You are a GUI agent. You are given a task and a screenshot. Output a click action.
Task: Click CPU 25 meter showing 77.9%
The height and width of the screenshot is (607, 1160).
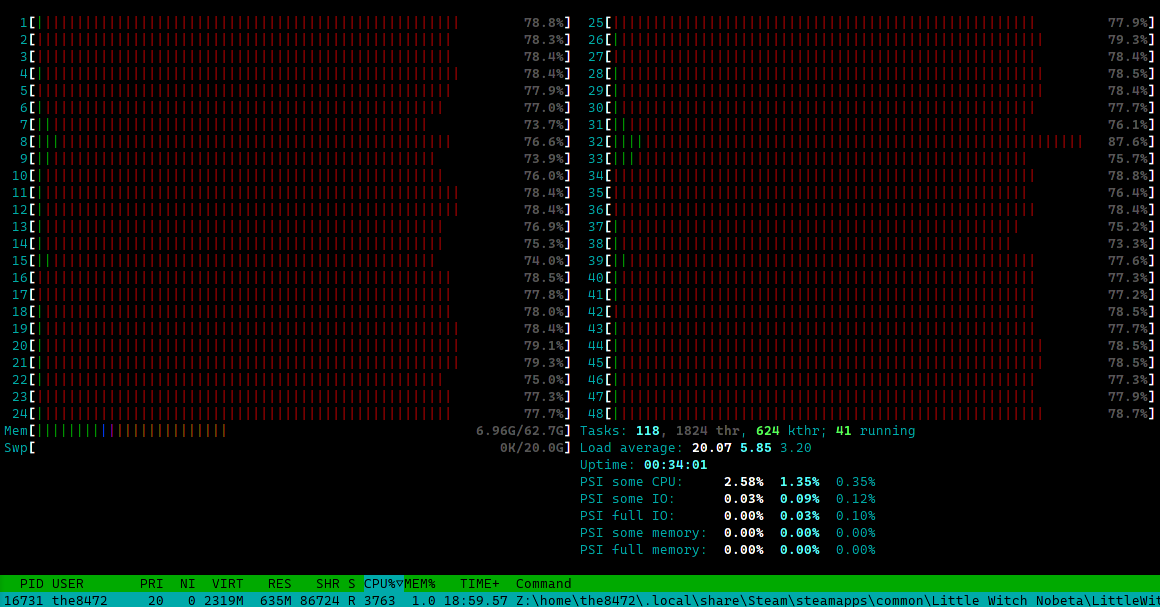pos(871,23)
